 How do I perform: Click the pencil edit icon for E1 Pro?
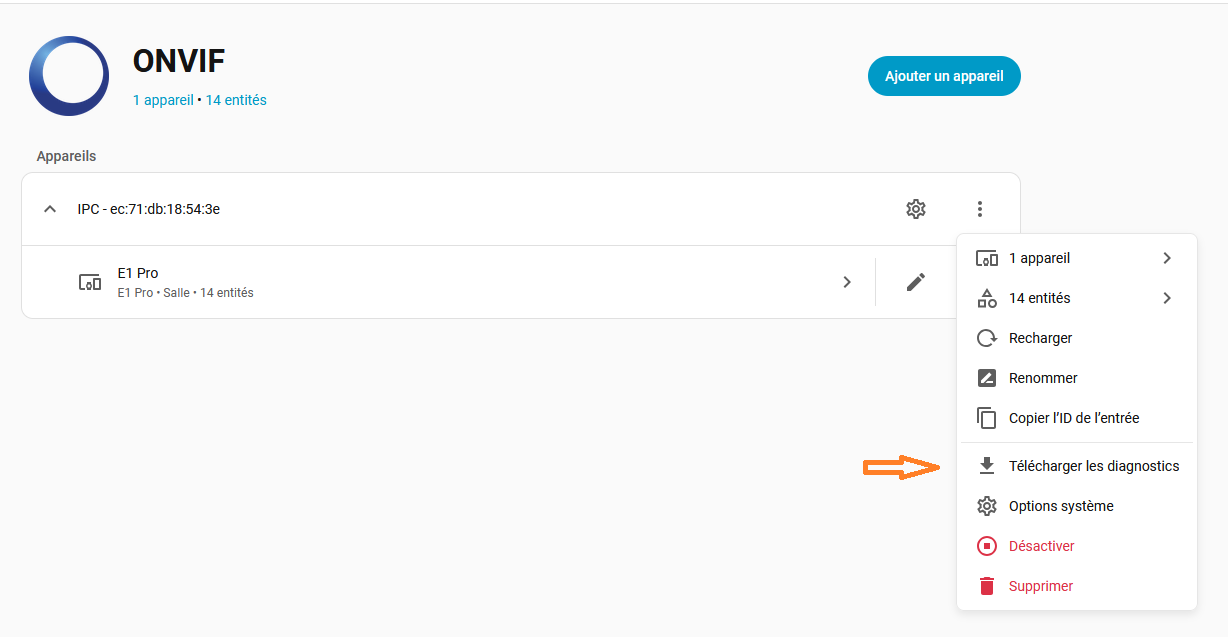(x=915, y=282)
